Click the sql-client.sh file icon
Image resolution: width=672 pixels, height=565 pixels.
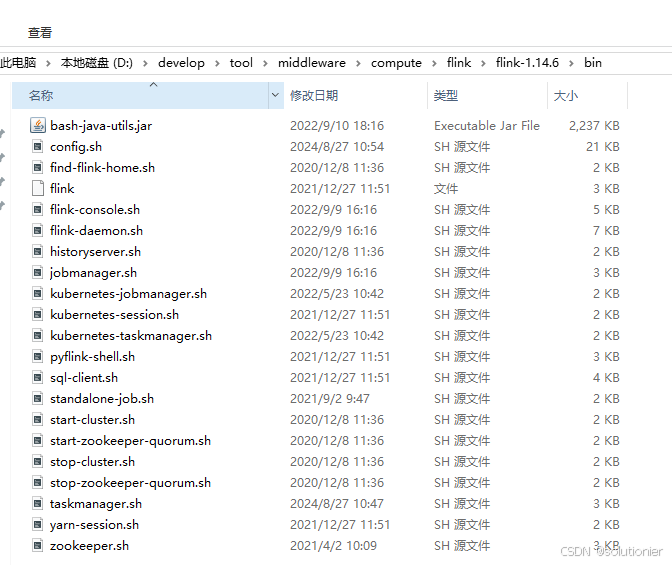point(38,378)
